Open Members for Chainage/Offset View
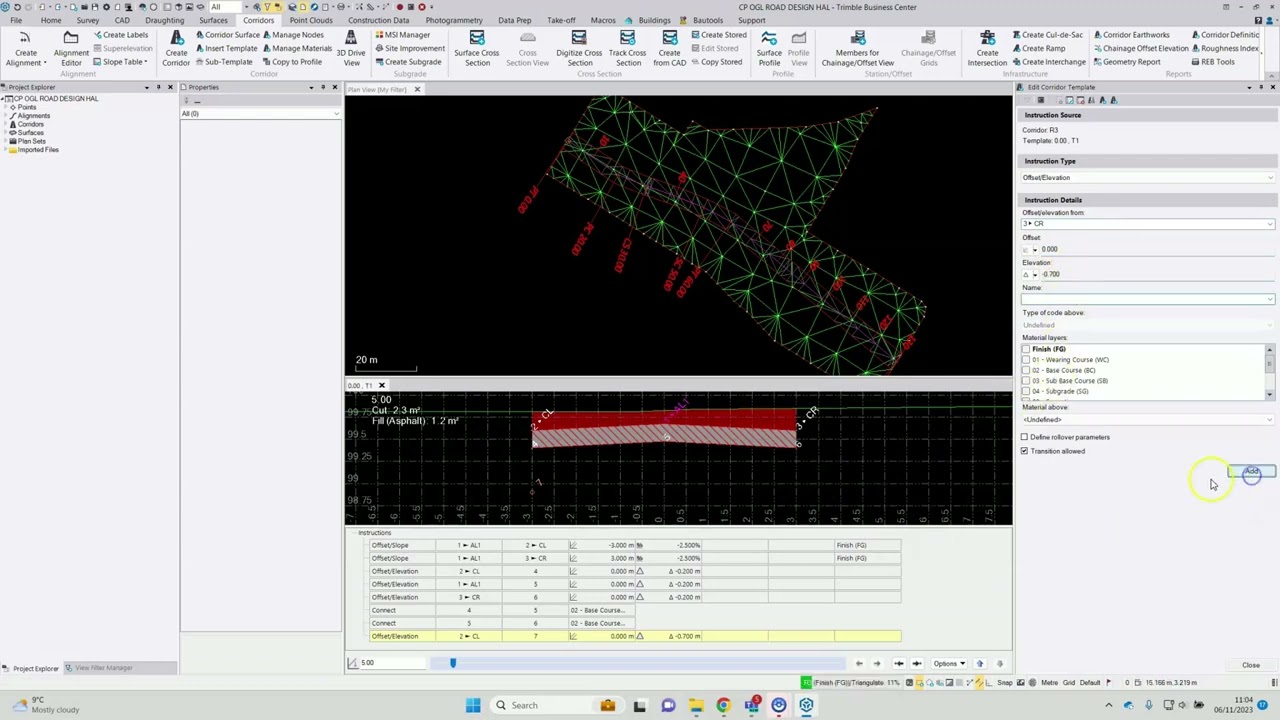Screen dimensions: 1280x720 pos(858,48)
